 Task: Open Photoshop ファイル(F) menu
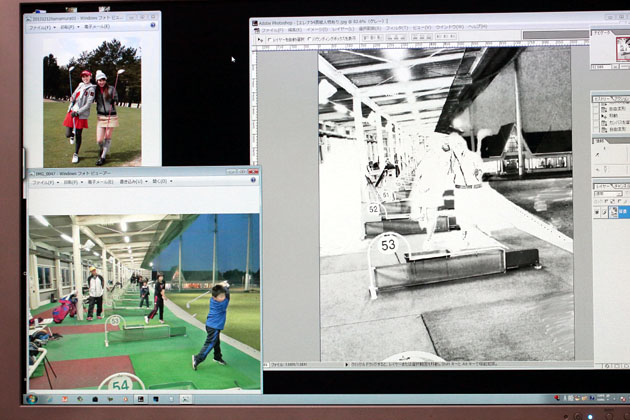coord(272,30)
